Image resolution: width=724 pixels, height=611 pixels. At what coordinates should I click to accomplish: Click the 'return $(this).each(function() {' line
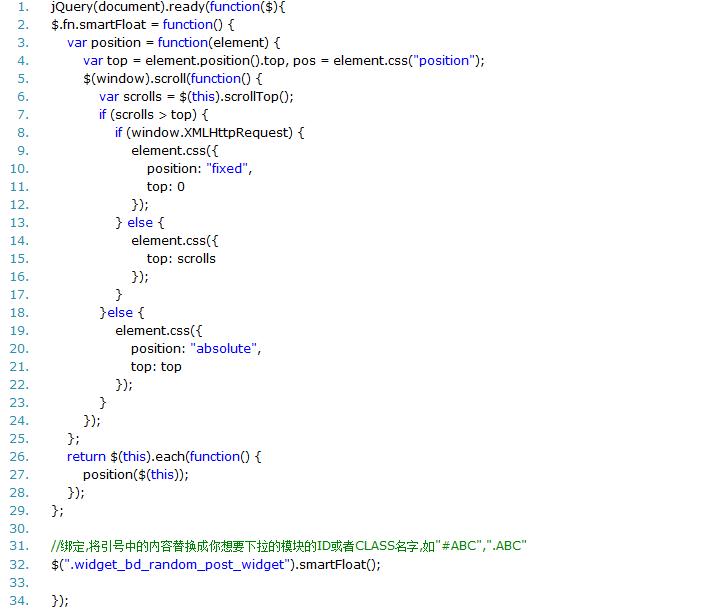point(164,457)
